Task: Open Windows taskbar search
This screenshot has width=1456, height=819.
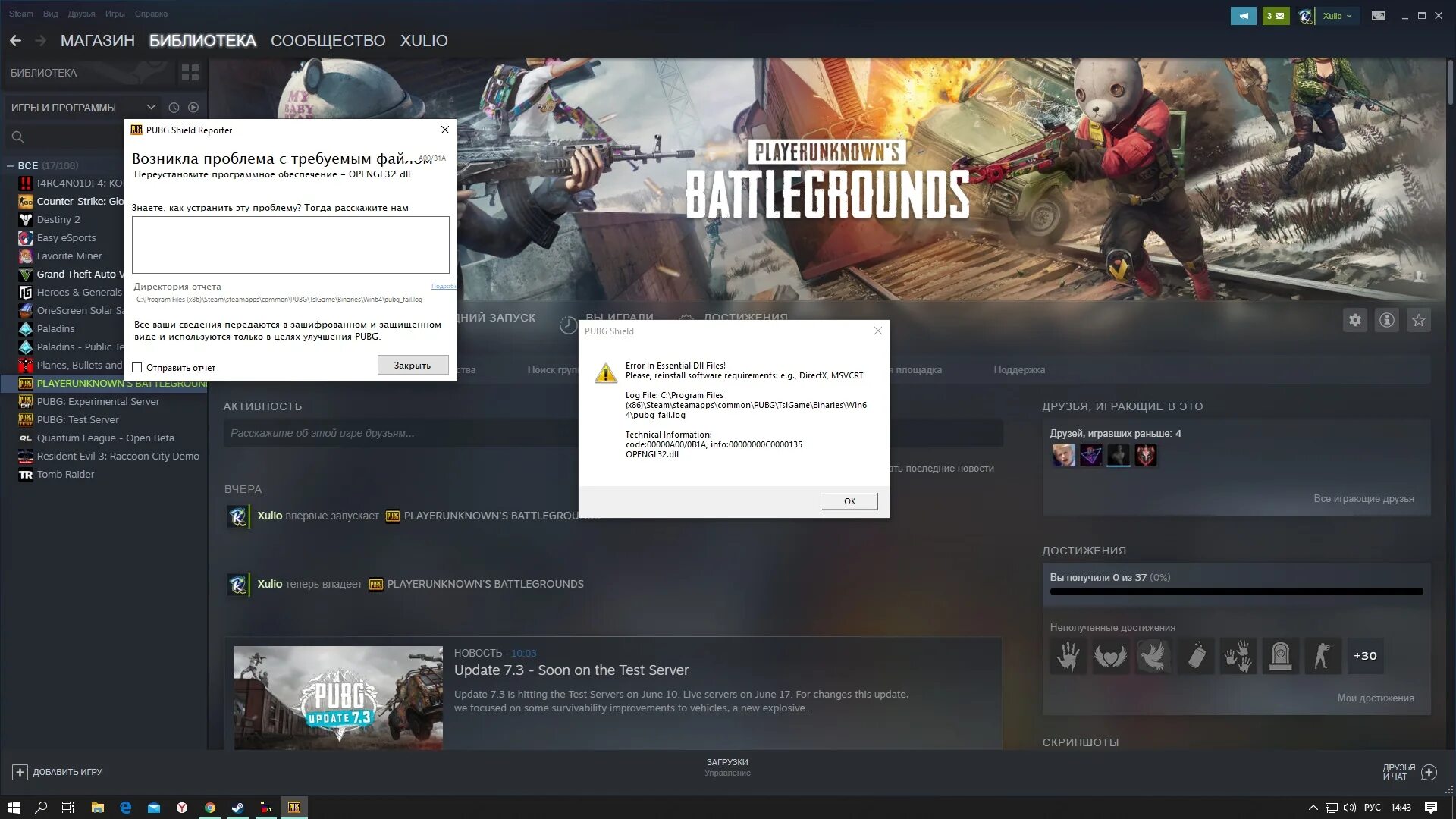Action: 41,808
